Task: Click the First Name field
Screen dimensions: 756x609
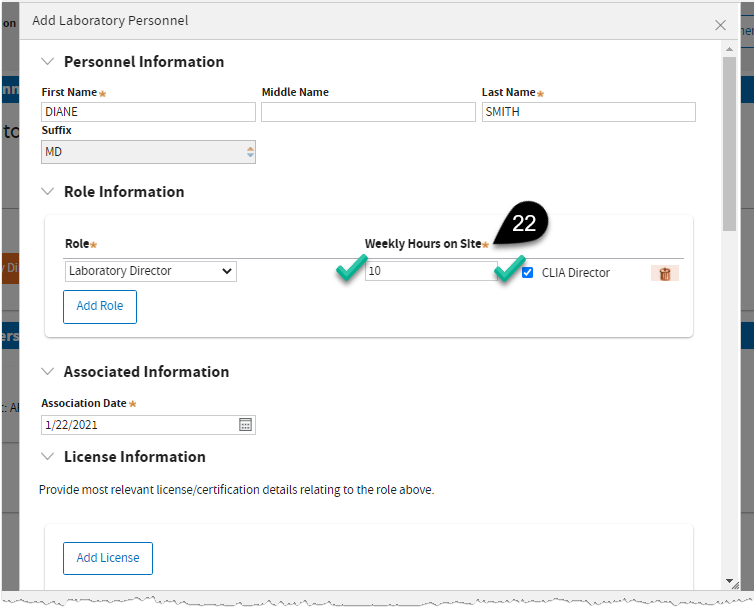Action: tap(148, 112)
